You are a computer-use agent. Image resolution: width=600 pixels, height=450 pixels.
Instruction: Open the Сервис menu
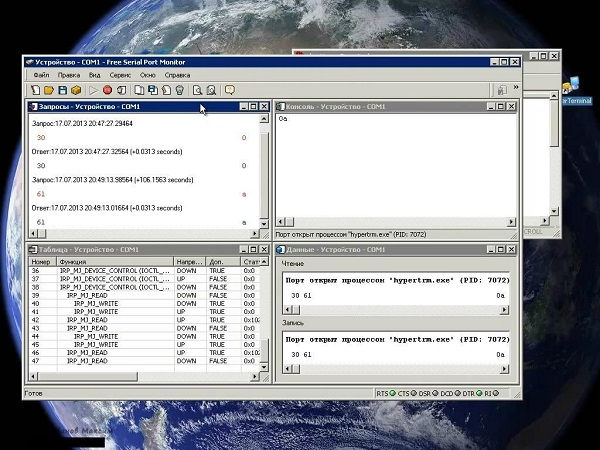(120, 75)
